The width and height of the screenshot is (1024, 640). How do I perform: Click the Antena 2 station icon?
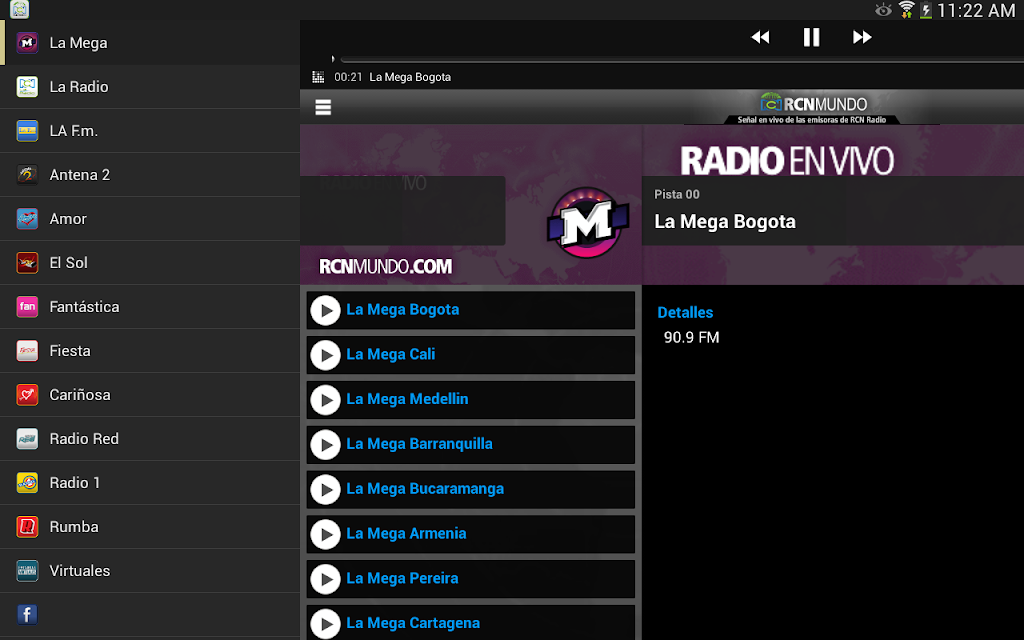click(27, 175)
